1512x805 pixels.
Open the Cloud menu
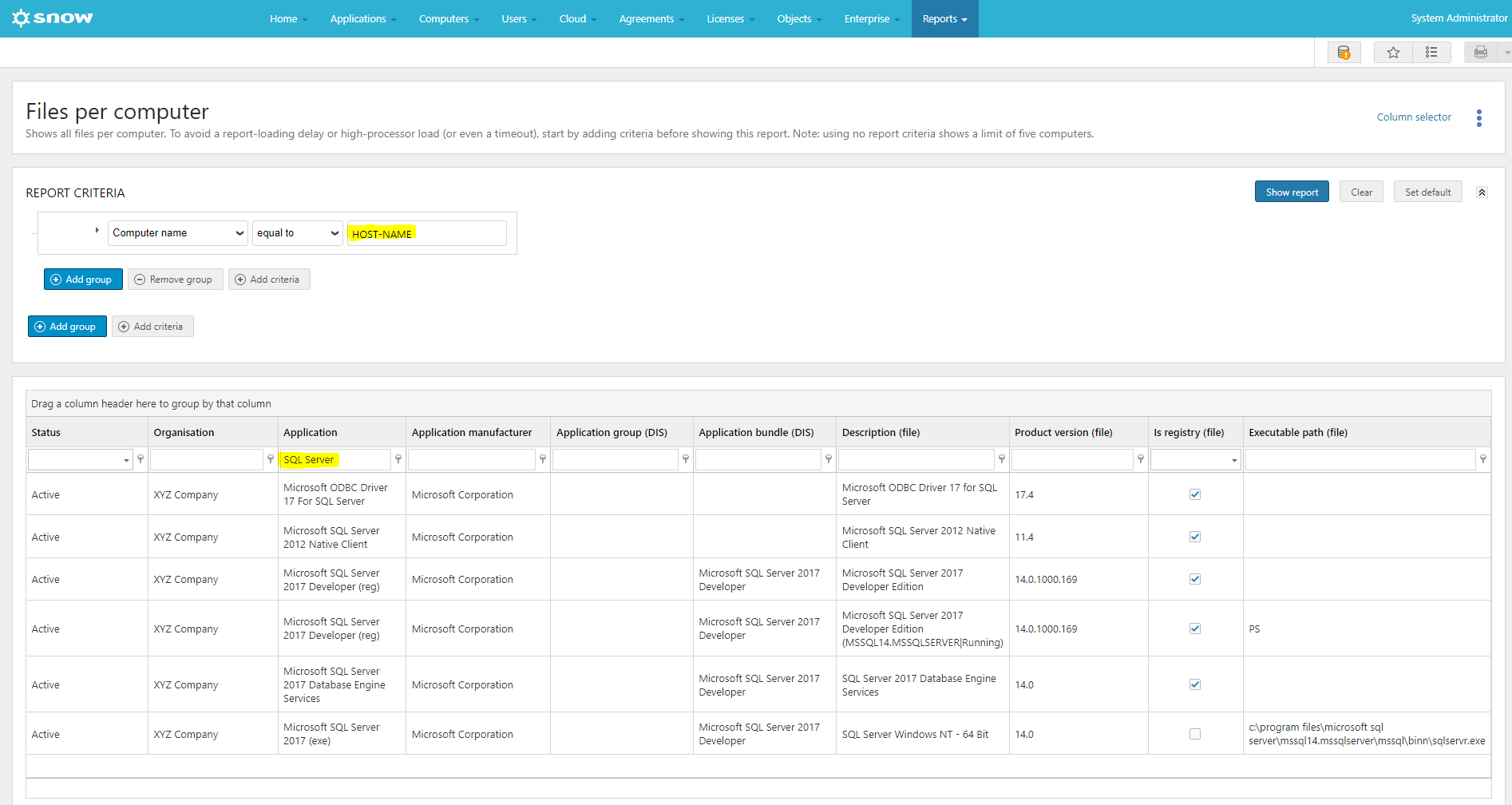coord(578,18)
